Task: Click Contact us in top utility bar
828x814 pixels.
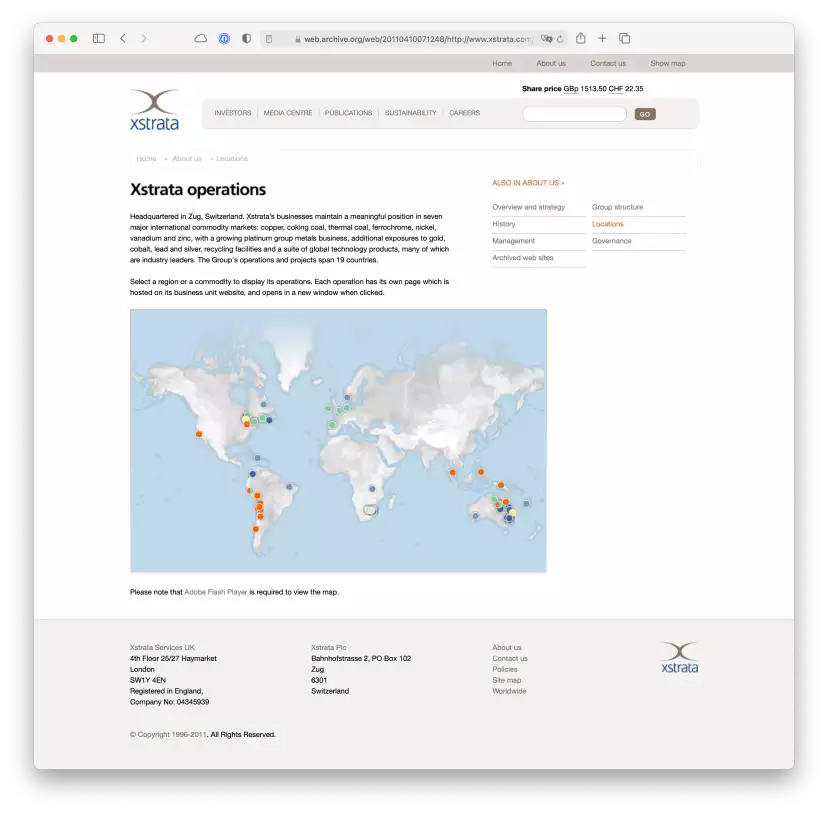Action: (x=608, y=63)
